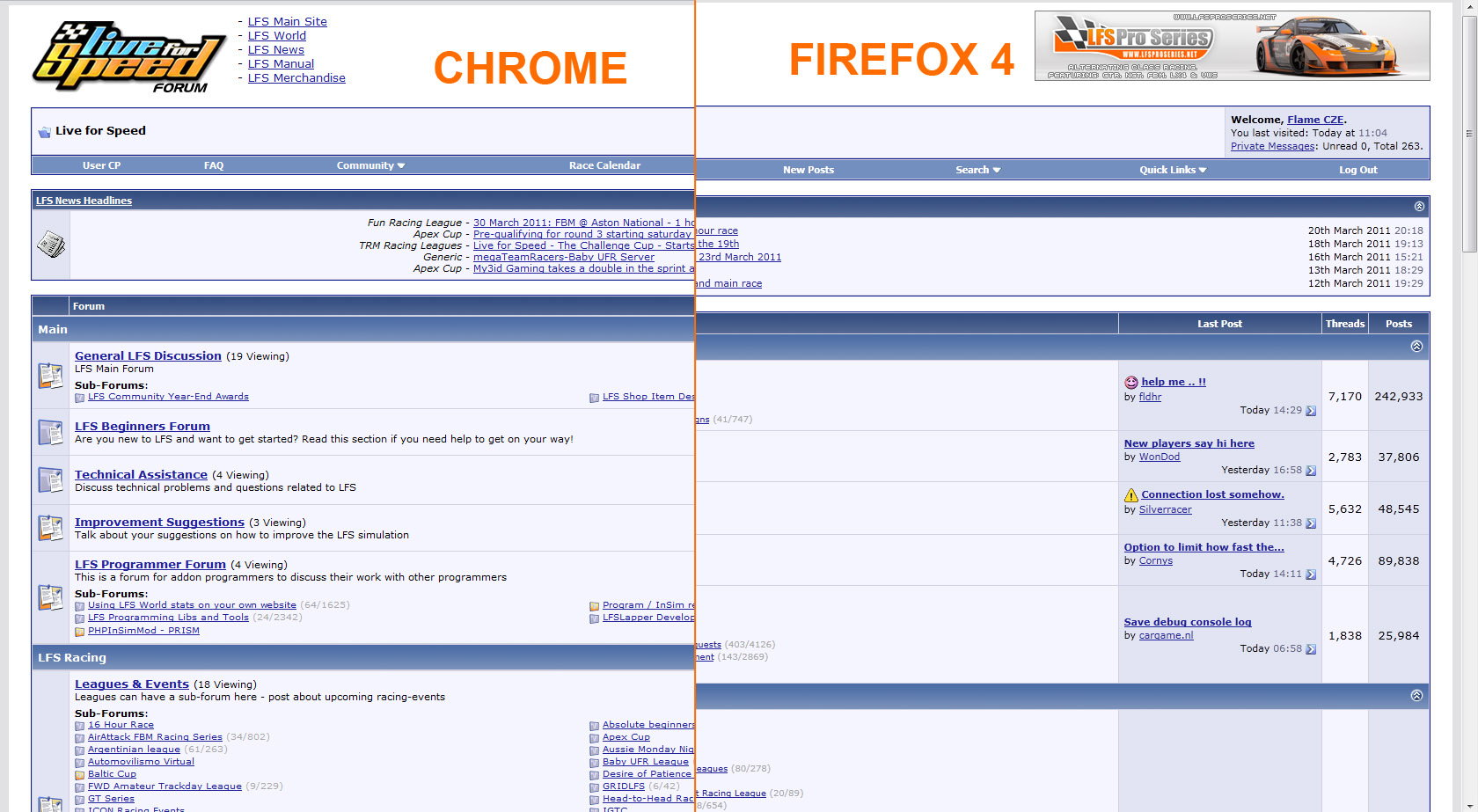Image resolution: width=1478 pixels, height=812 pixels.
Task: Click the Improvement Suggestions forum status icon
Action: pyautogui.click(x=50, y=528)
